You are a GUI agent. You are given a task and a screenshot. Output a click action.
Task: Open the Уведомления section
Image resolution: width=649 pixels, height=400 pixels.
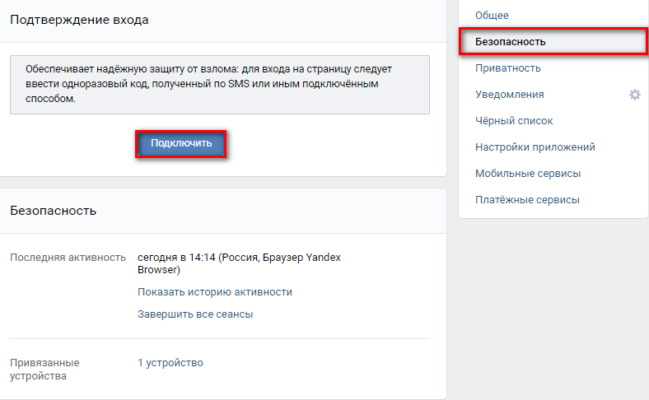click(x=509, y=94)
